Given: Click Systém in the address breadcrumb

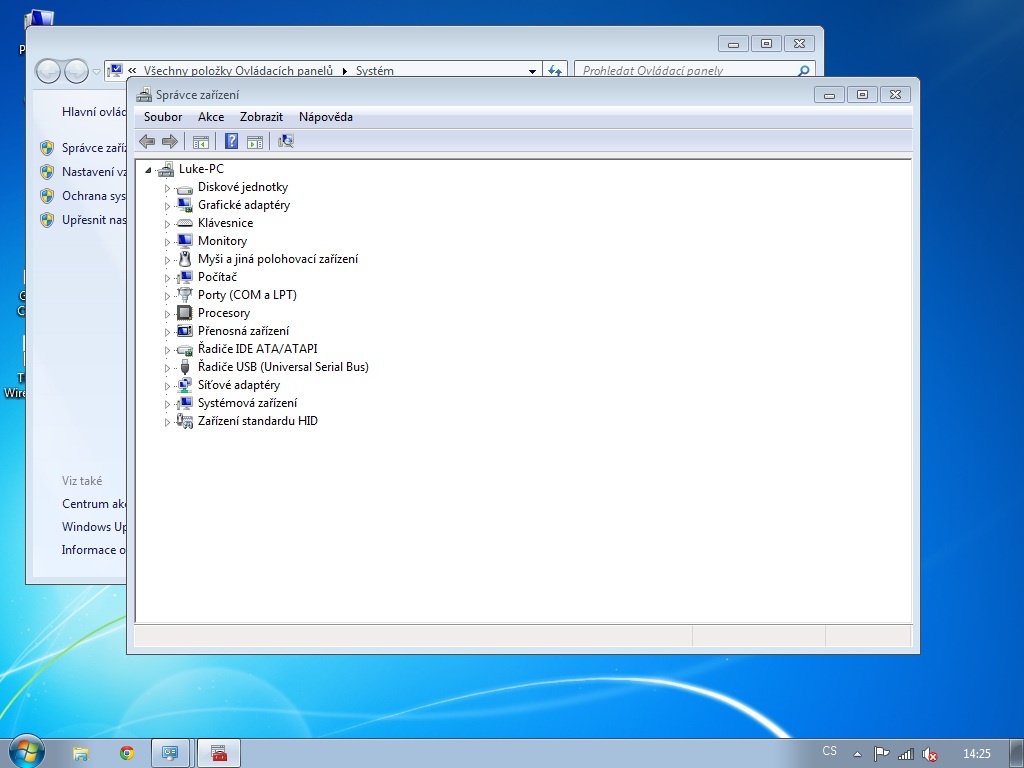Looking at the screenshot, I should [x=375, y=71].
